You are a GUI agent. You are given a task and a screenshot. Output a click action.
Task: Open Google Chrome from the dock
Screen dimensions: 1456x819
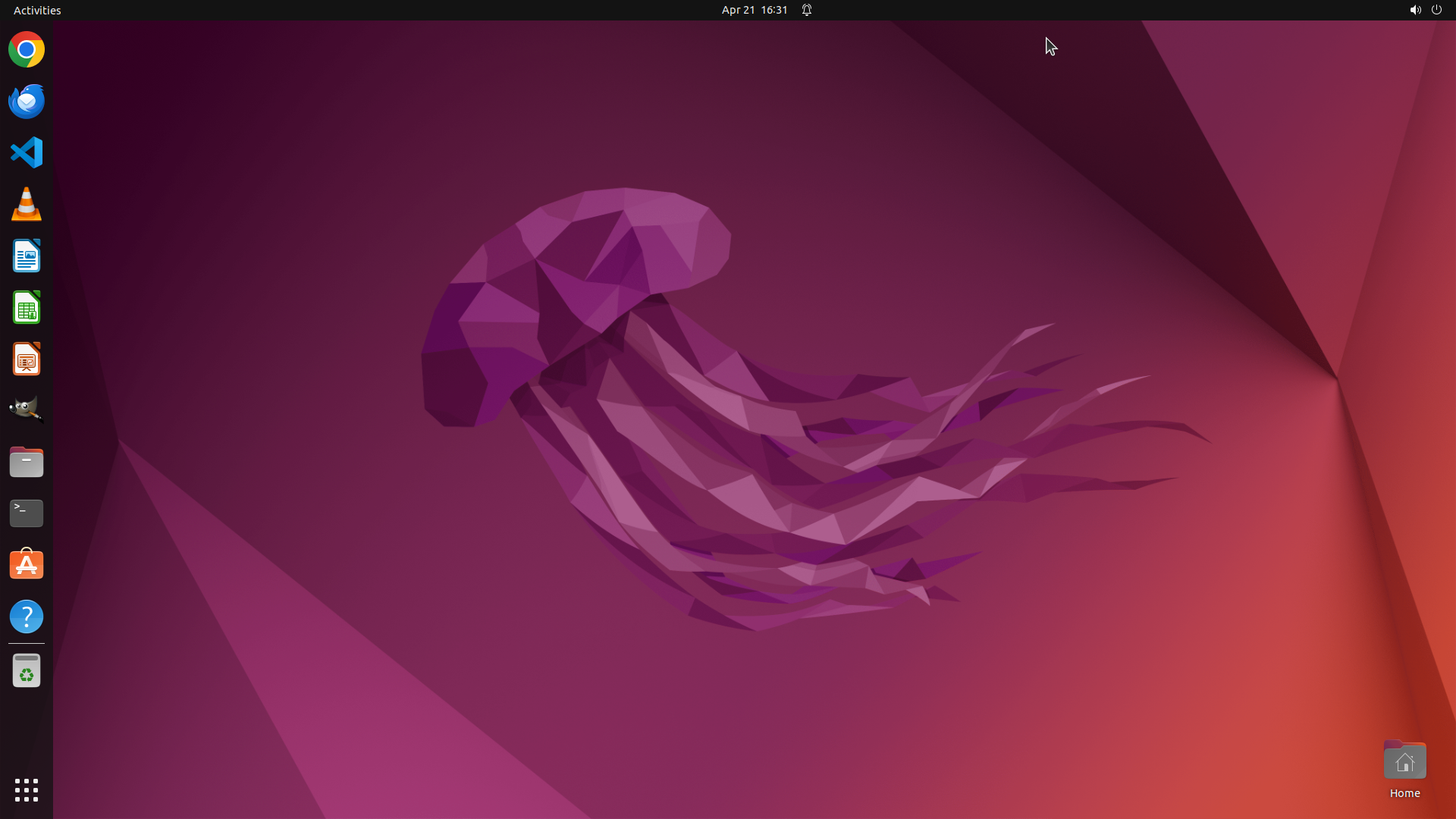point(27,50)
